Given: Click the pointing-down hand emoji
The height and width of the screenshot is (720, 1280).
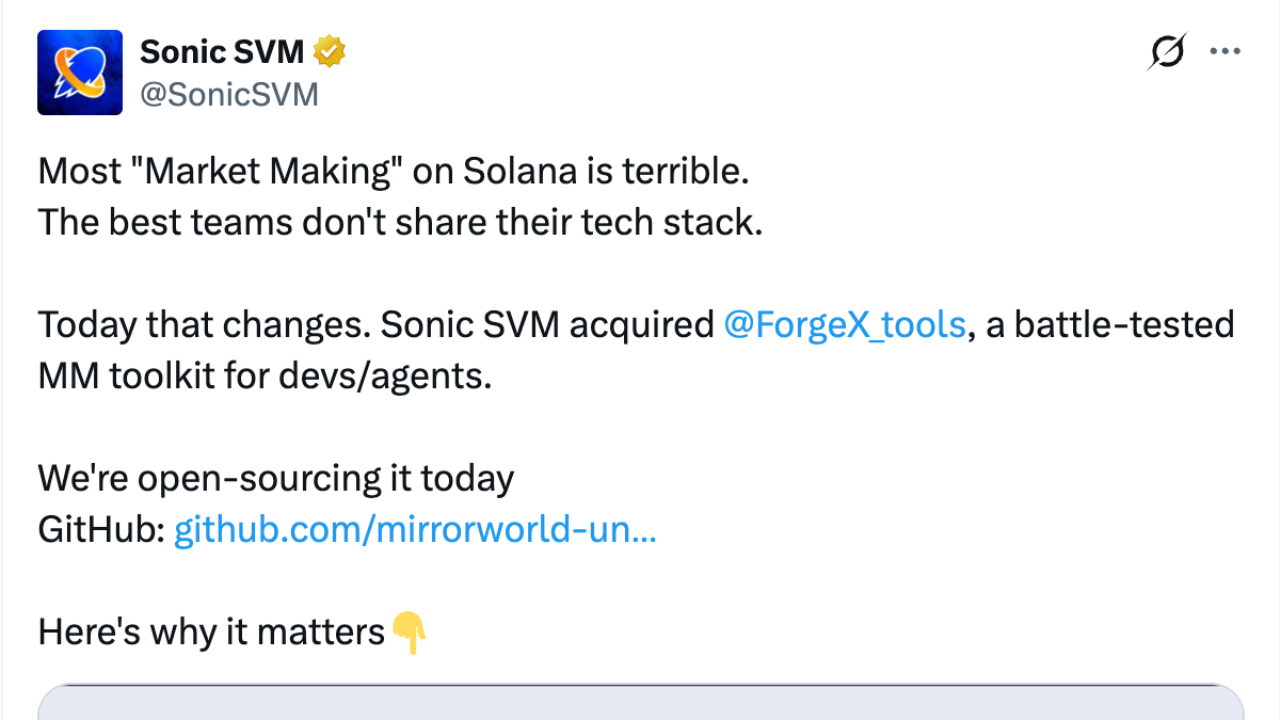Looking at the screenshot, I should click(409, 633).
